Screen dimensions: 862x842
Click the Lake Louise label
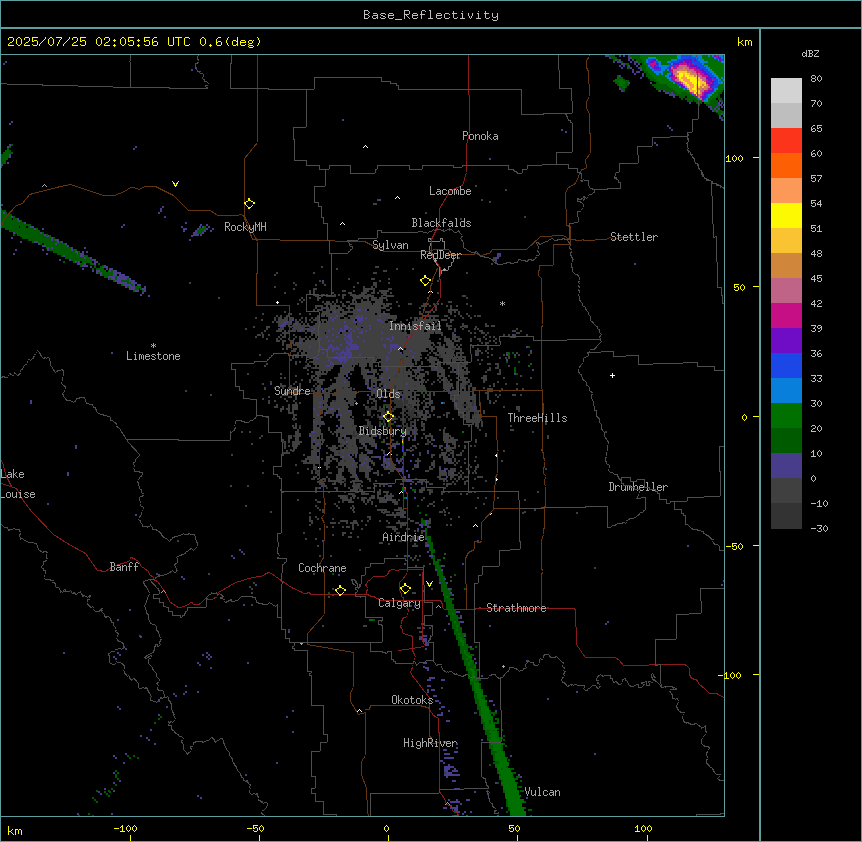pos(18,484)
